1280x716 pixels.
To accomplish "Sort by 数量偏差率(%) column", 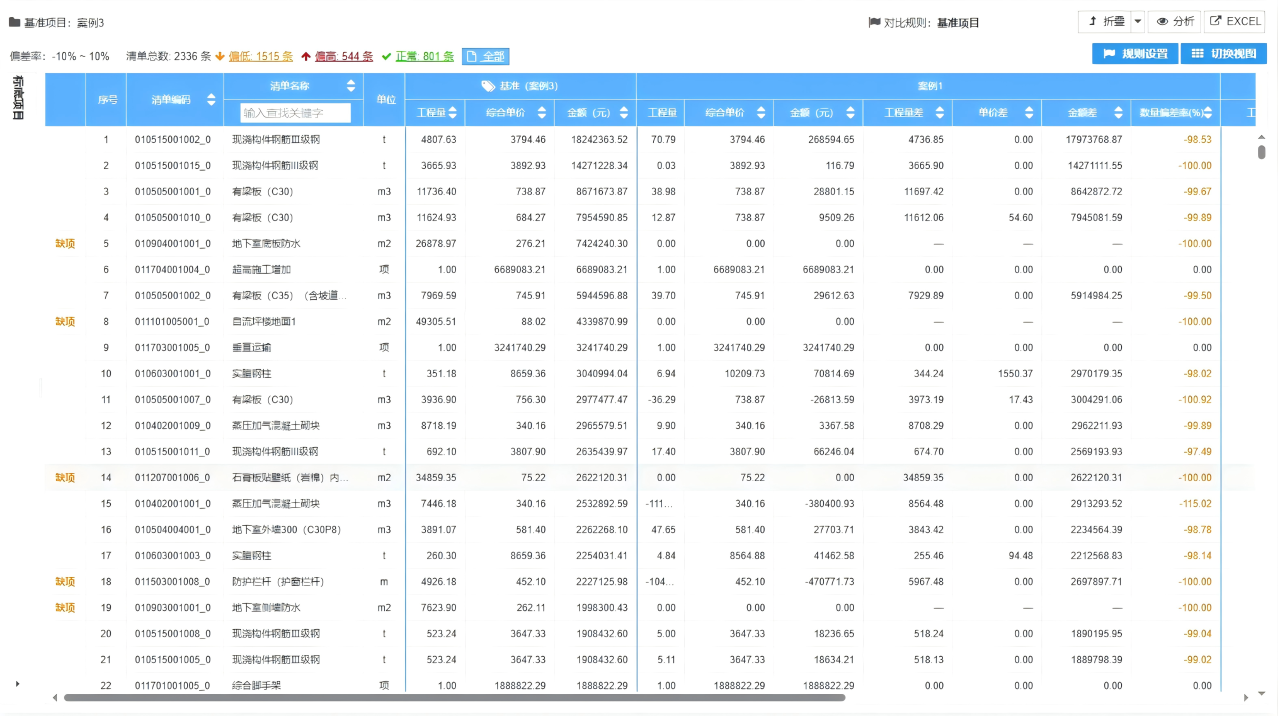I will click(1208, 113).
